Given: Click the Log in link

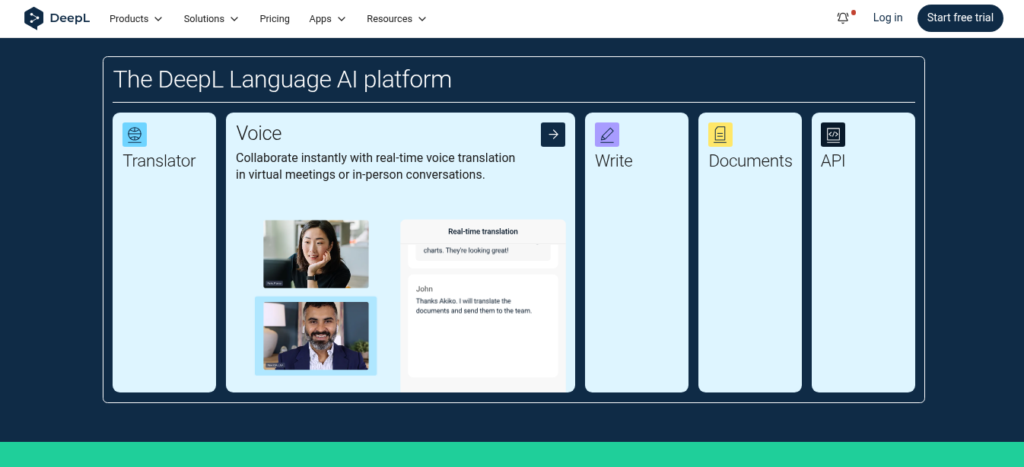Looking at the screenshot, I should pyautogui.click(x=888, y=18).
